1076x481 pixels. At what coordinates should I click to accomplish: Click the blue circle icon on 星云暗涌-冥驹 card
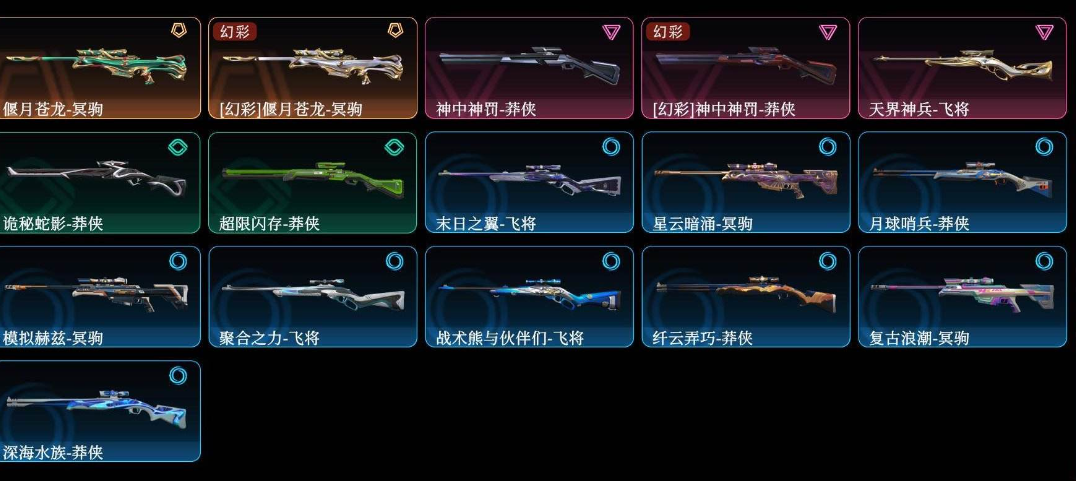[828, 147]
